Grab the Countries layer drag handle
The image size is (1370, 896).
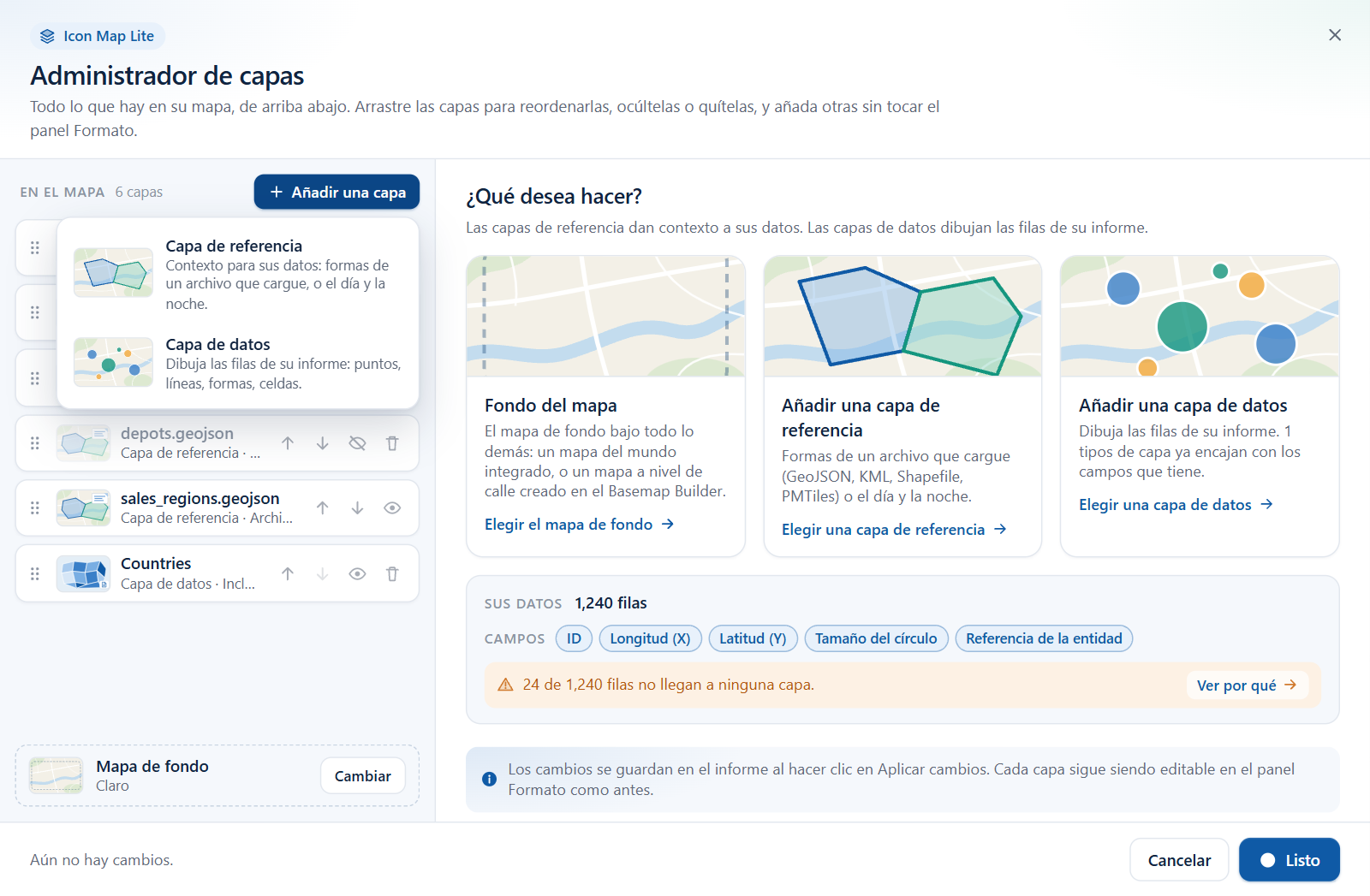click(35, 574)
